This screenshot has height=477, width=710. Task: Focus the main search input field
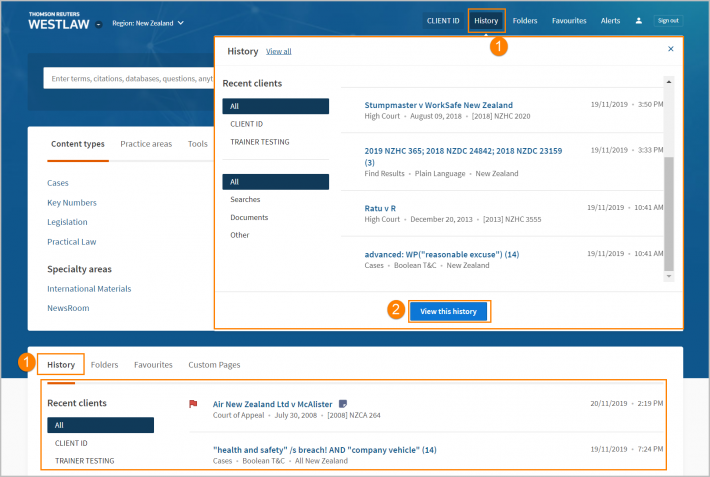(x=129, y=78)
